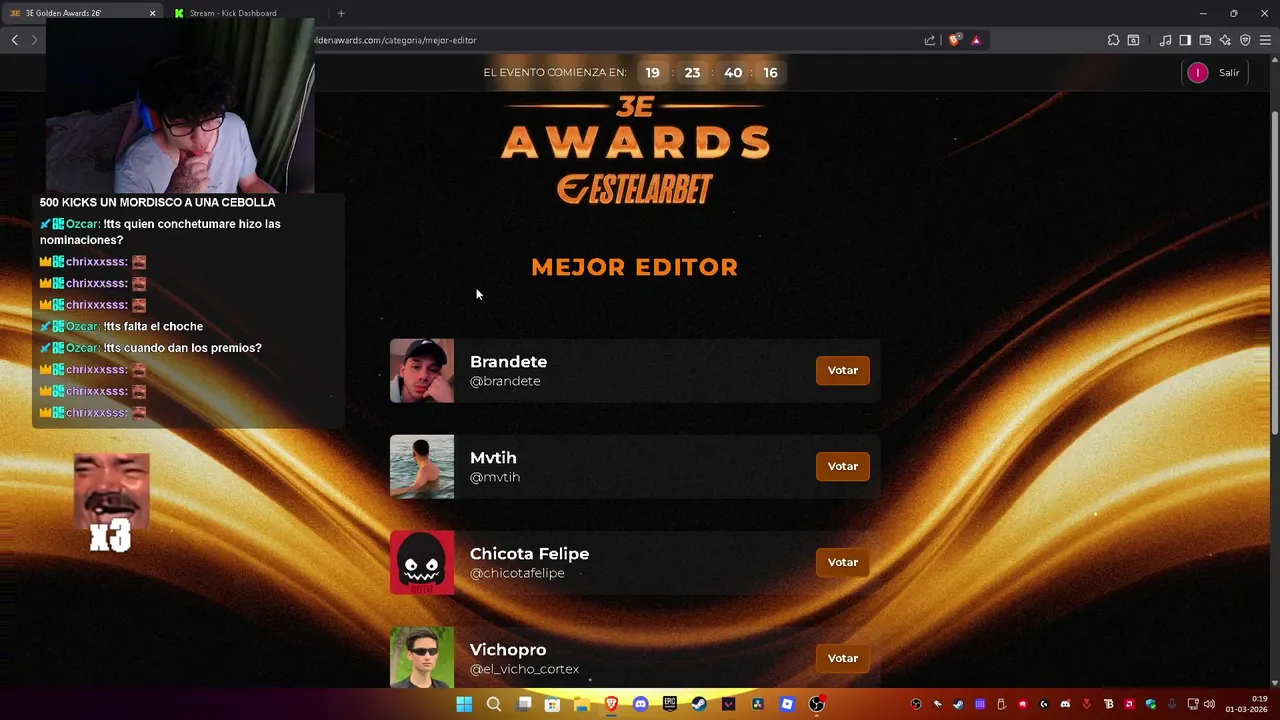Vote for Chicota Felipe

[x=843, y=562]
